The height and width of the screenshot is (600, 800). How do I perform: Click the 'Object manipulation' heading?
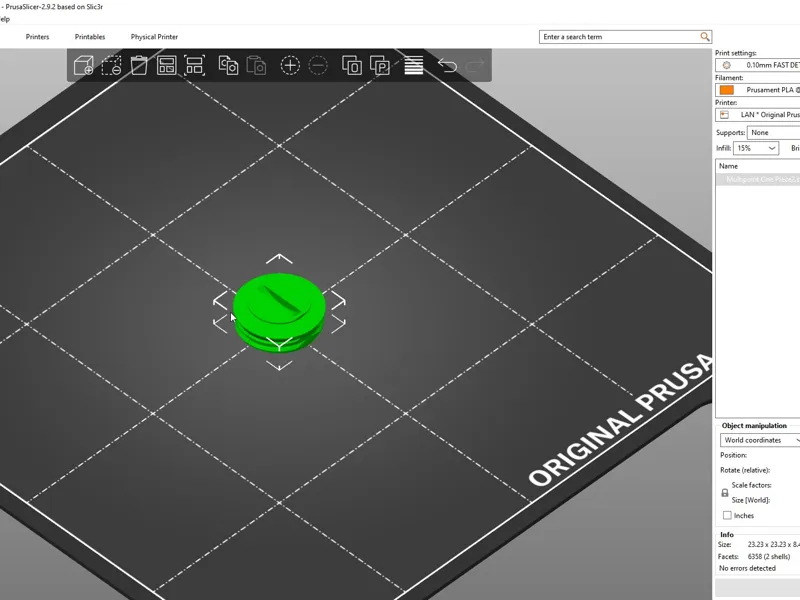754,426
